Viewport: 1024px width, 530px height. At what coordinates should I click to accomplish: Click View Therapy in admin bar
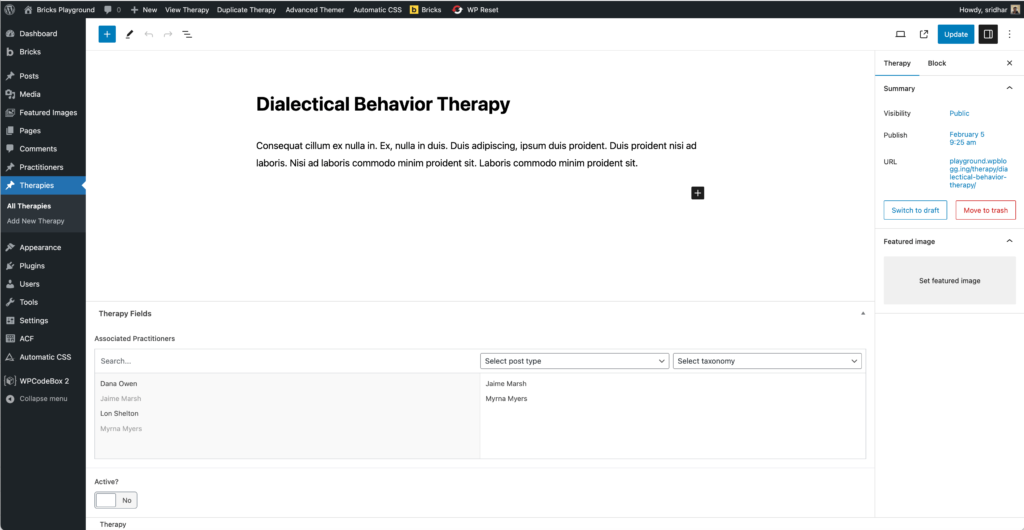(x=187, y=10)
